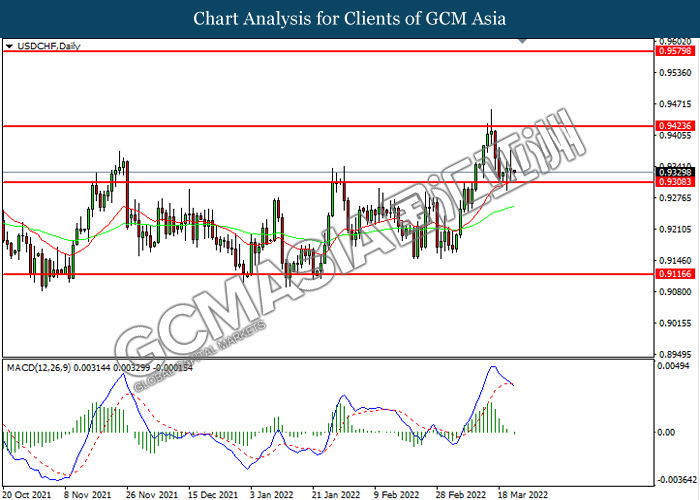
Task: Click the 0.94715 price axis value
Action: coord(675,104)
